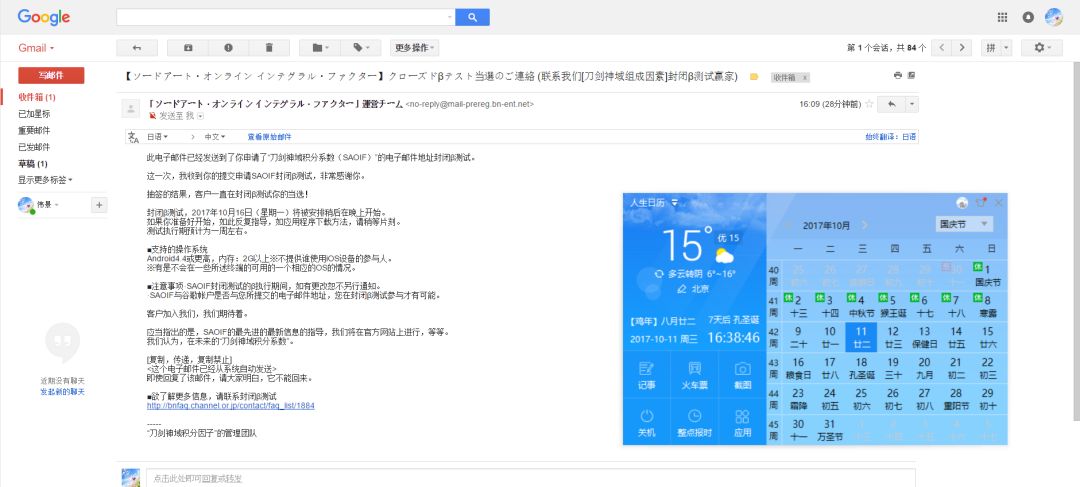
Task: Select October 18 孔圣诞 in calendar
Action: 861,368
